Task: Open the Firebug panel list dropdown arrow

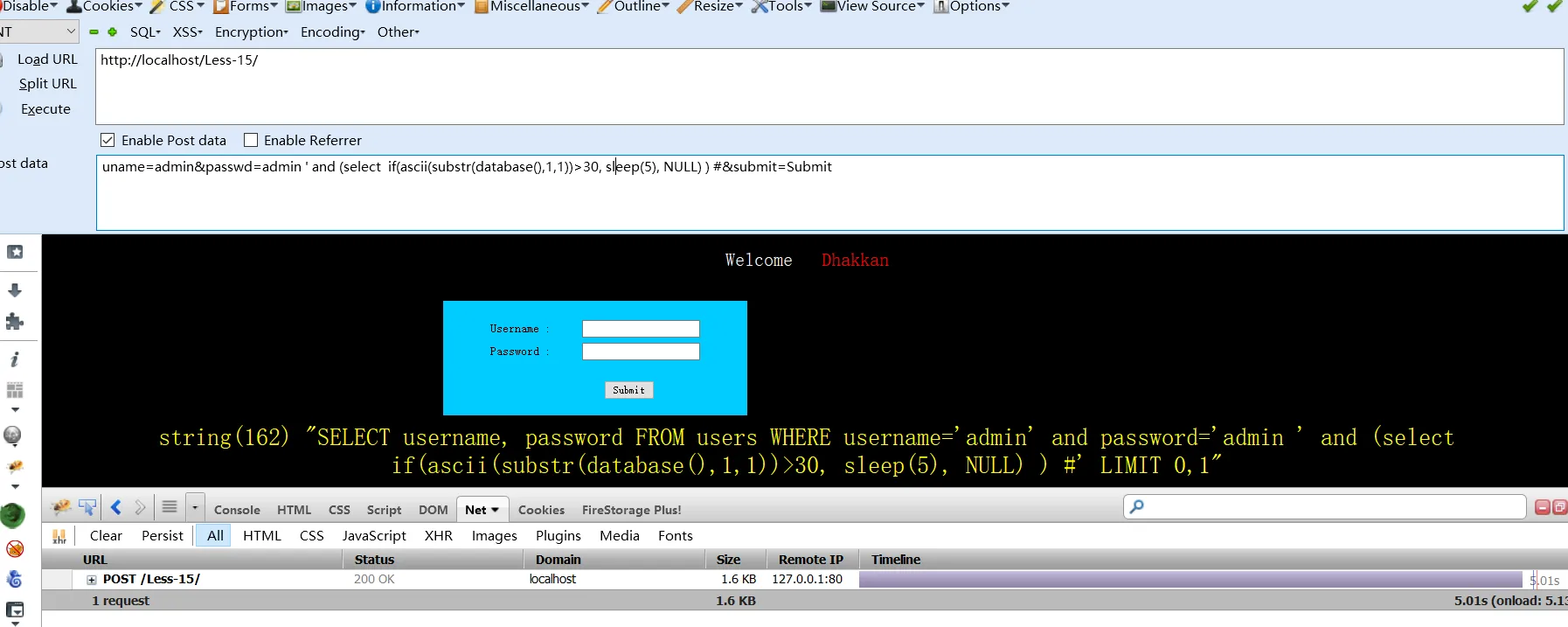Action: point(195,507)
